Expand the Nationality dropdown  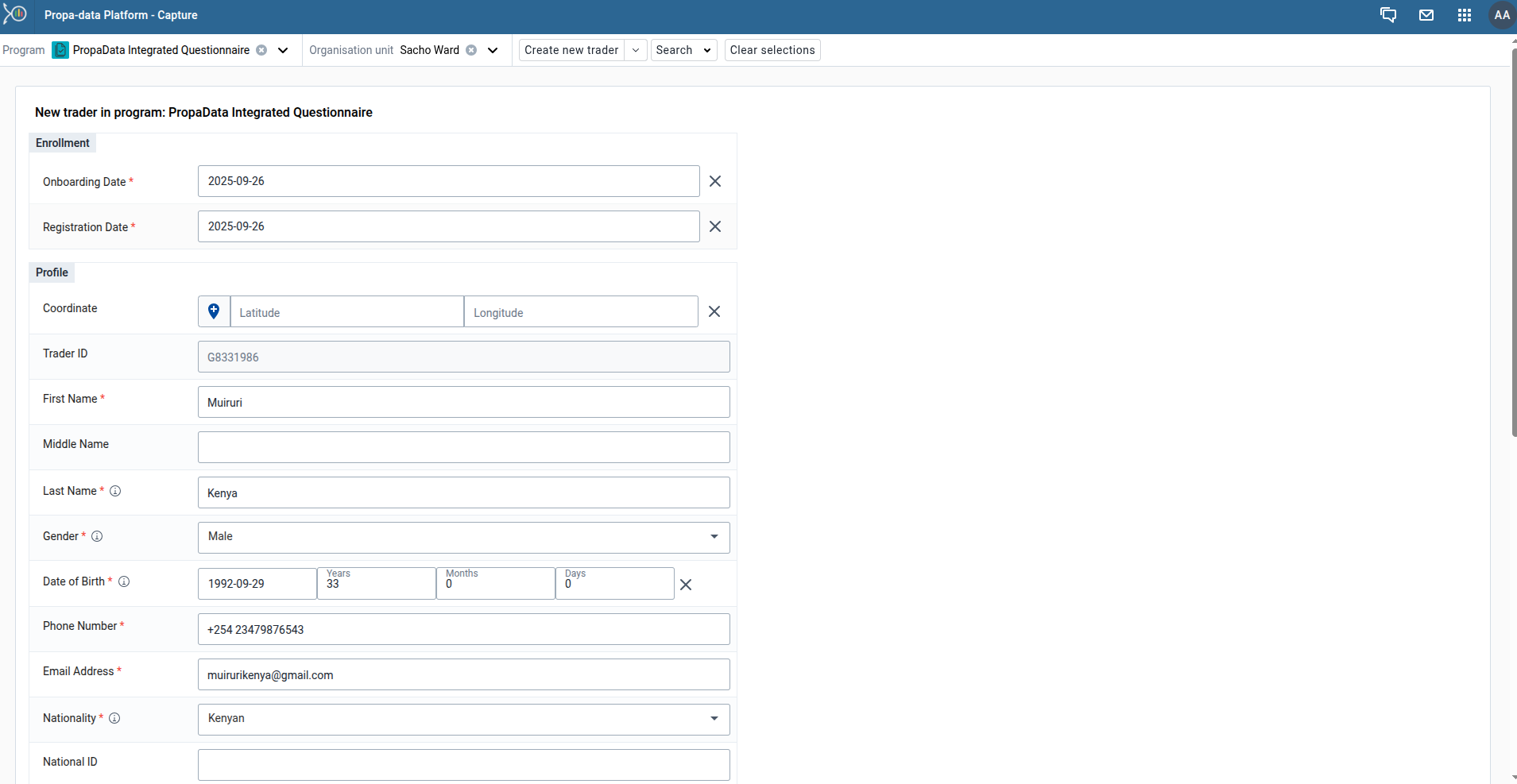714,719
